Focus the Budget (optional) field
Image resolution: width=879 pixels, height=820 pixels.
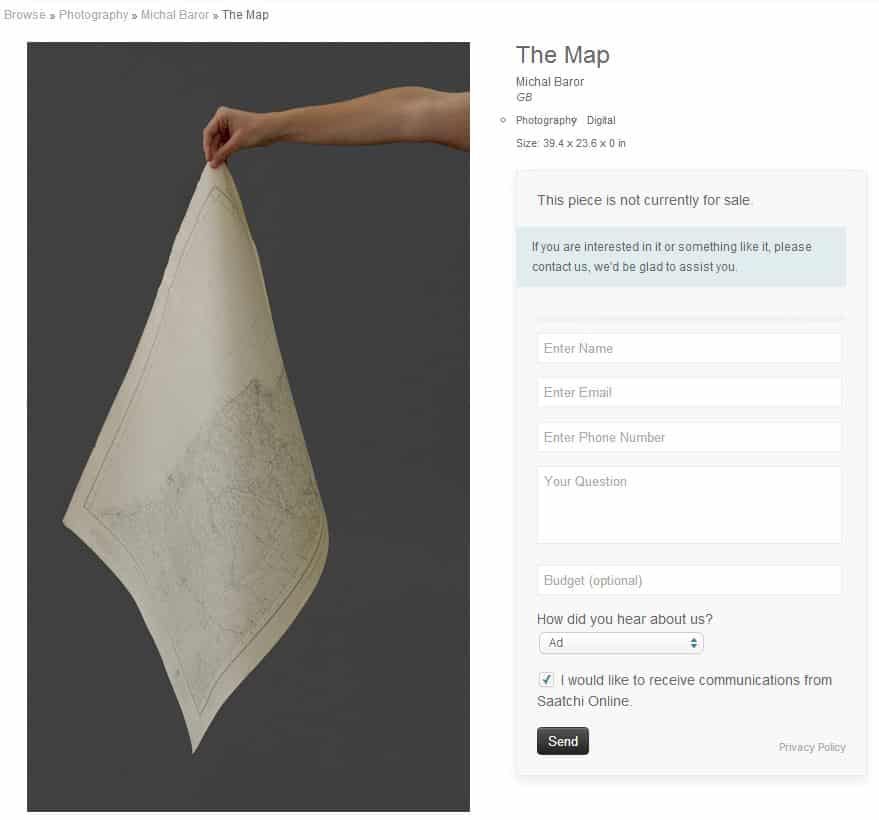689,580
